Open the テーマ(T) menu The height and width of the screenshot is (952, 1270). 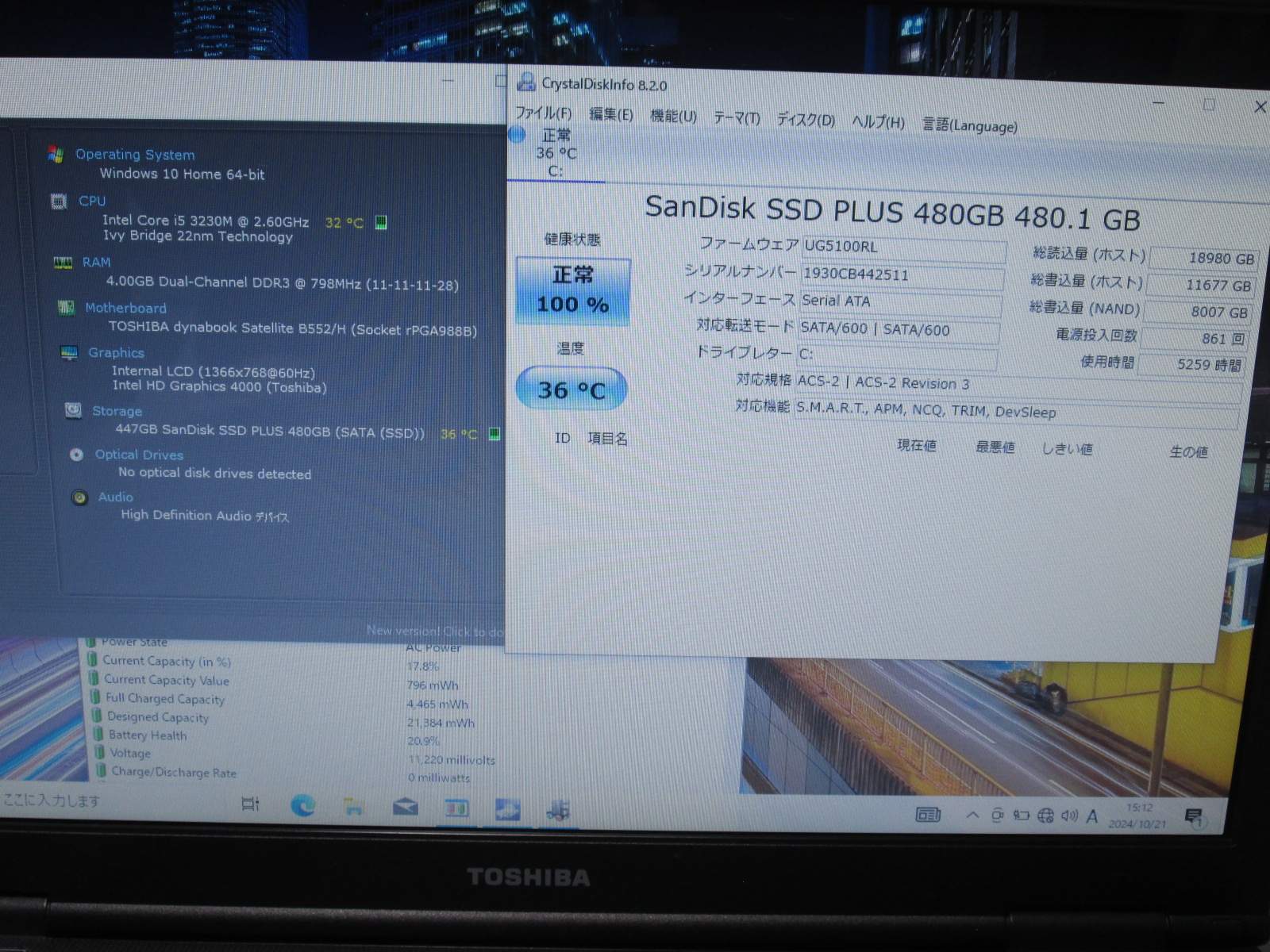737,117
